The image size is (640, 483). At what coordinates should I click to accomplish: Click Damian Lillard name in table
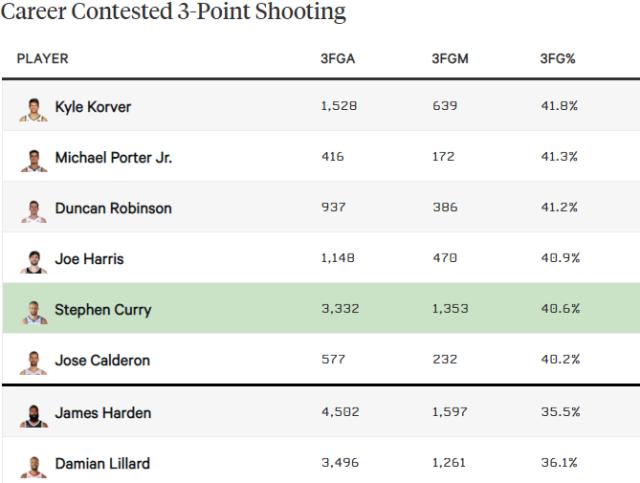[x=103, y=464]
